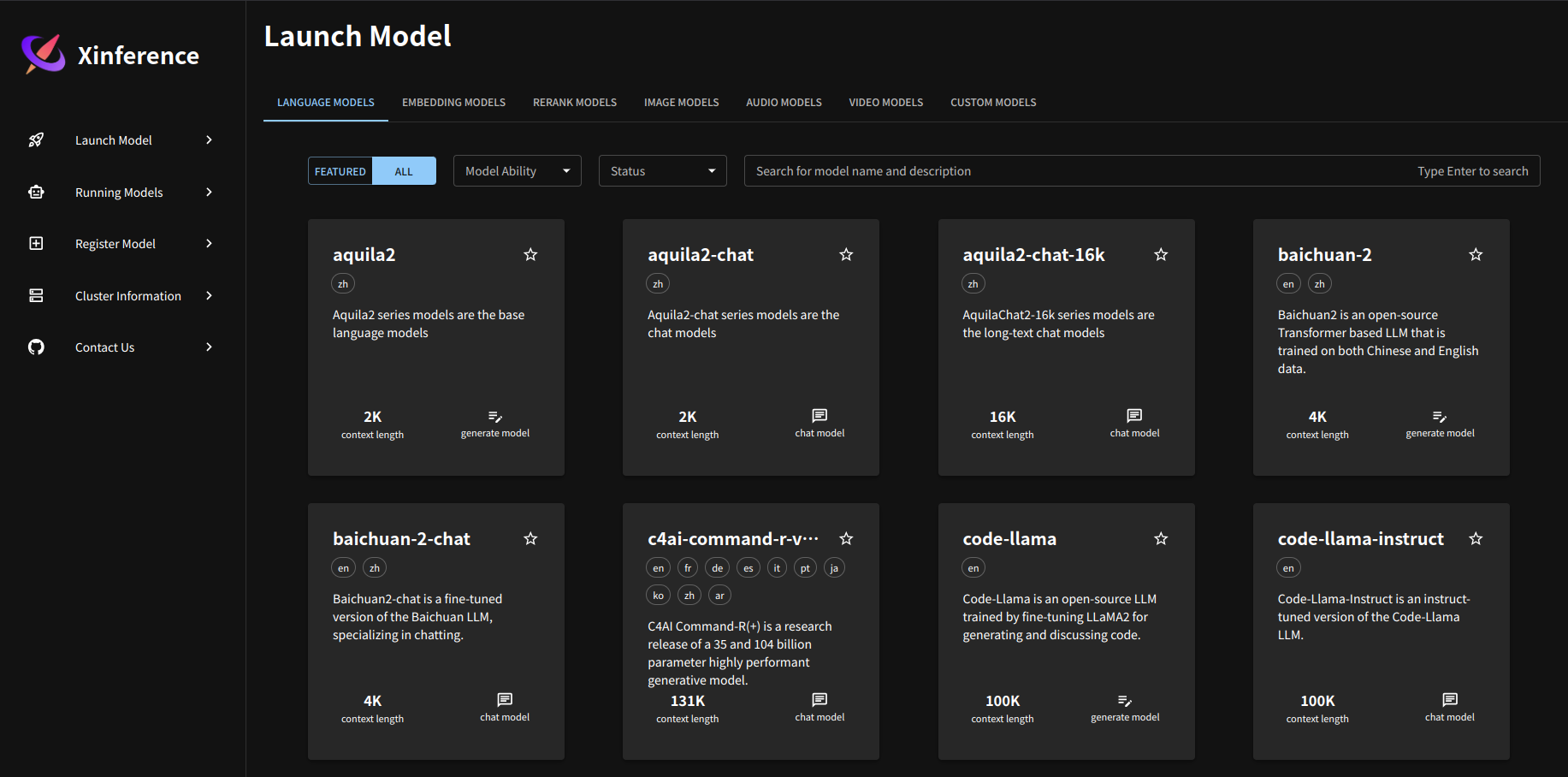The image size is (1568, 777).
Task: Click the chat model icon on c4ai-command-r card
Action: click(820, 700)
